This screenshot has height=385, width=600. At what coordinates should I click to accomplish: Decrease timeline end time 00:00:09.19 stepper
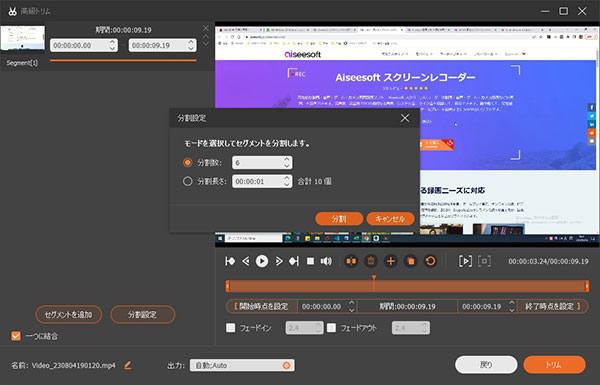pos(512,310)
